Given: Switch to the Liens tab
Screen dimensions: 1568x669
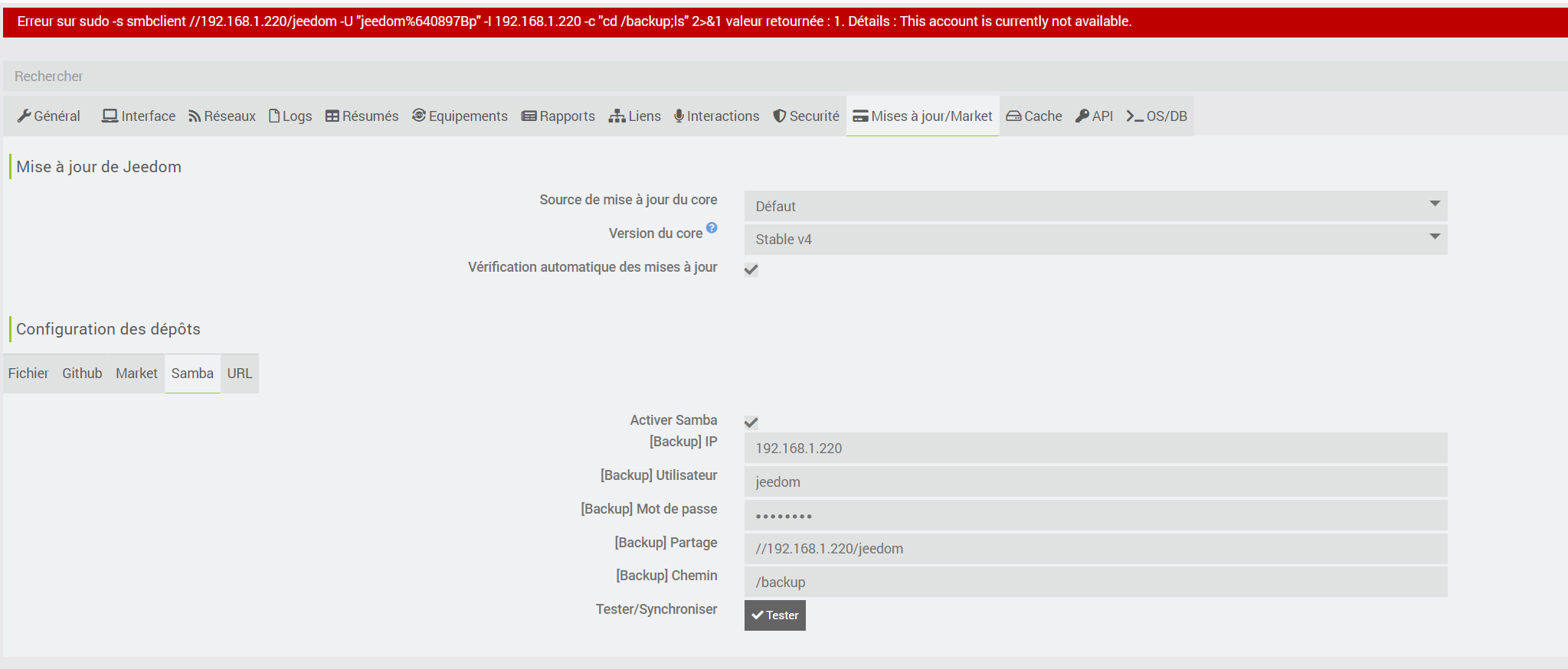Looking at the screenshot, I should [x=635, y=116].
